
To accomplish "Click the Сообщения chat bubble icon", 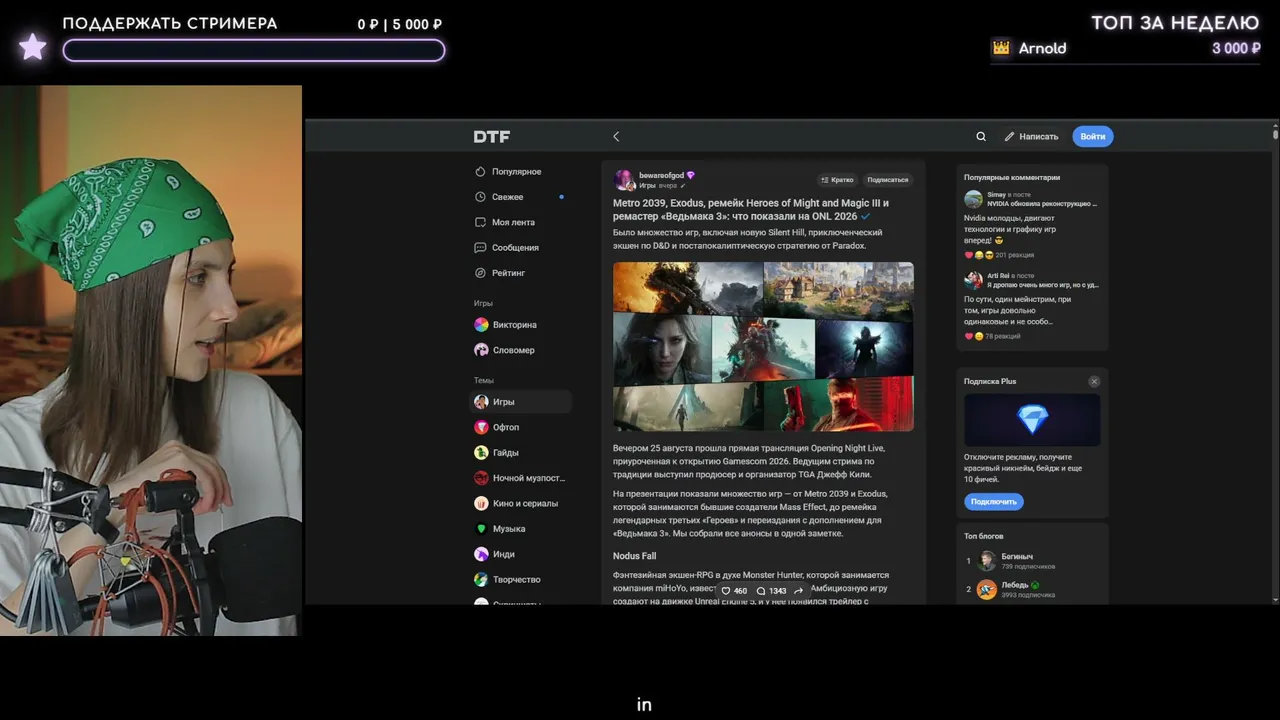I will tap(481, 248).
